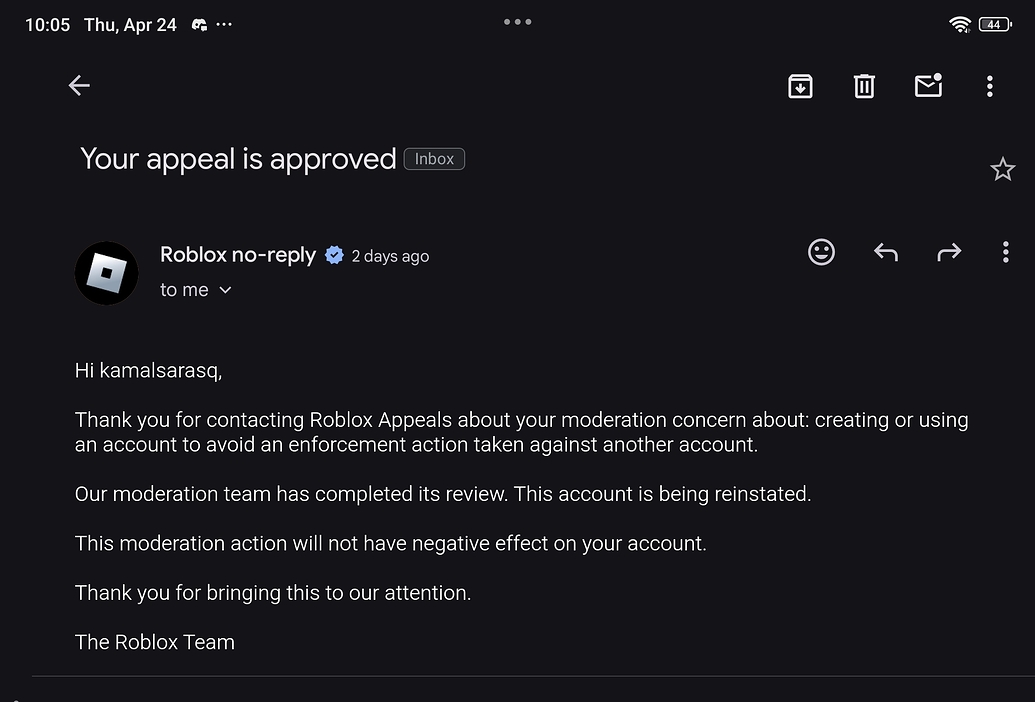This screenshot has height=702, width=1035.
Task: Tap the date 'Thu, Apr 24' in status bar
Action: click(130, 24)
